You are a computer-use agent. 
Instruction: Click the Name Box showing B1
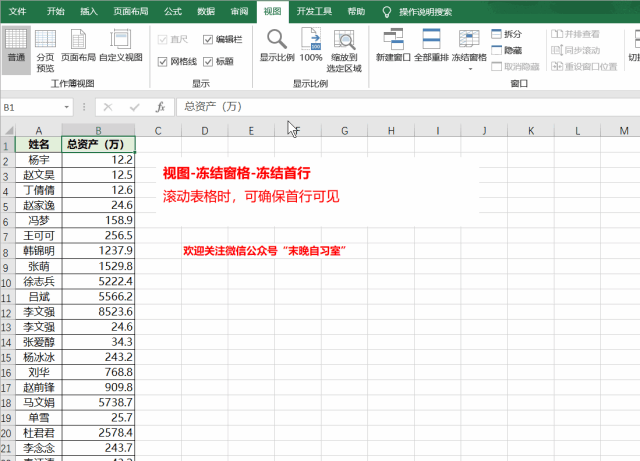click(32, 107)
